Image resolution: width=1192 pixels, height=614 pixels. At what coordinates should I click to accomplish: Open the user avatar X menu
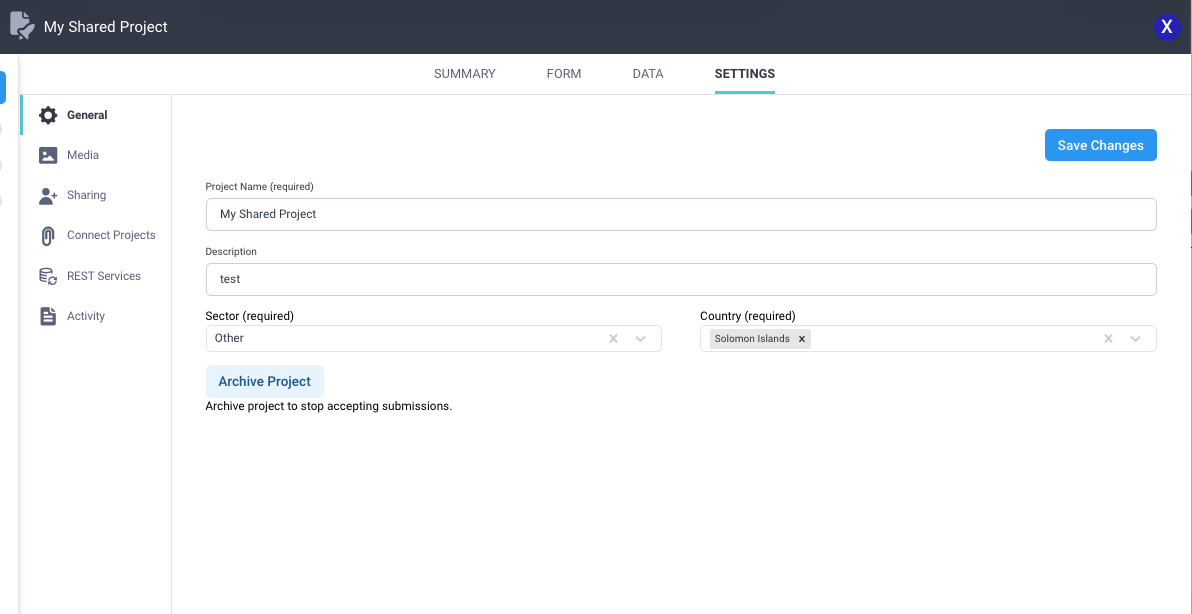coord(1166,27)
